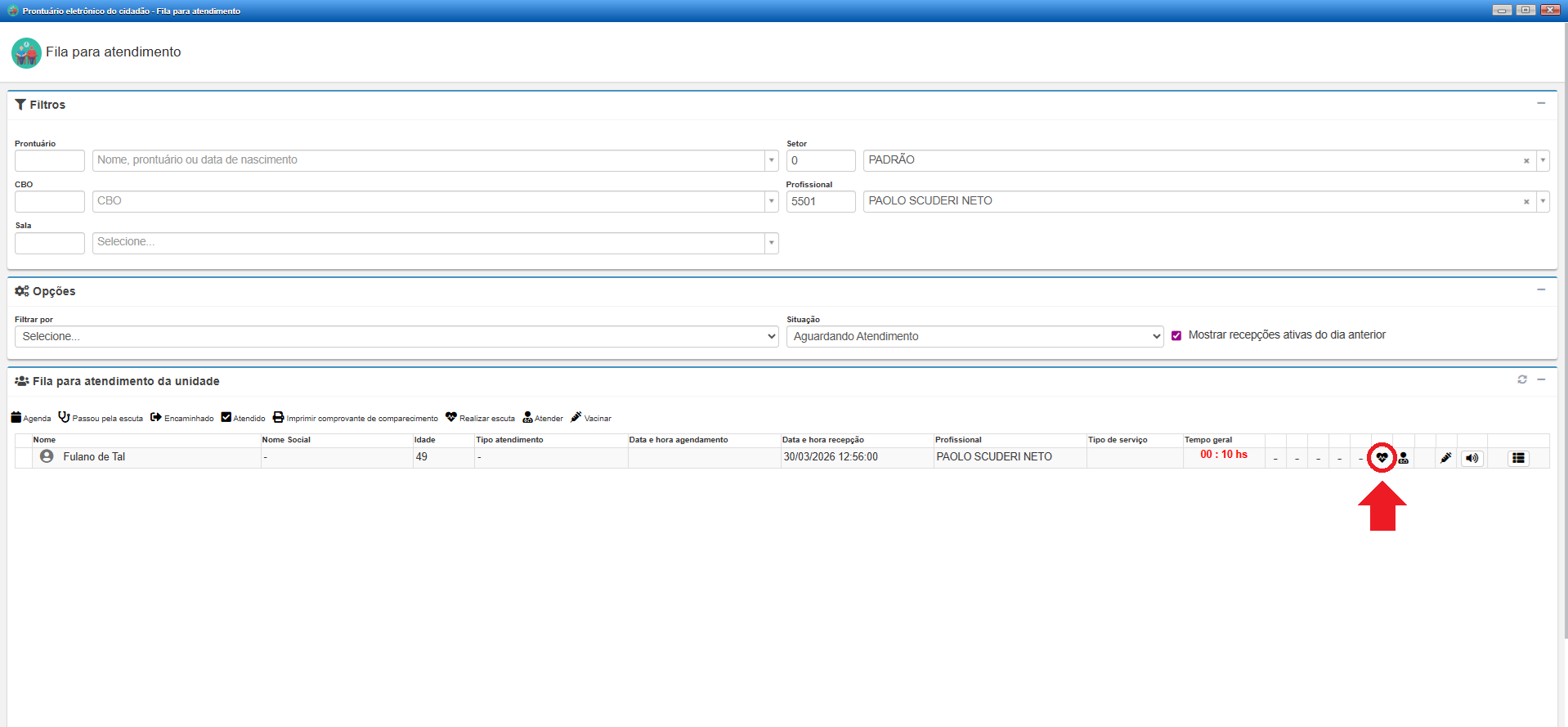Clear the PAOLO SCUDERI NETO Profissional selection
The height and width of the screenshot is (727, 1568).
coord(1526,201)
